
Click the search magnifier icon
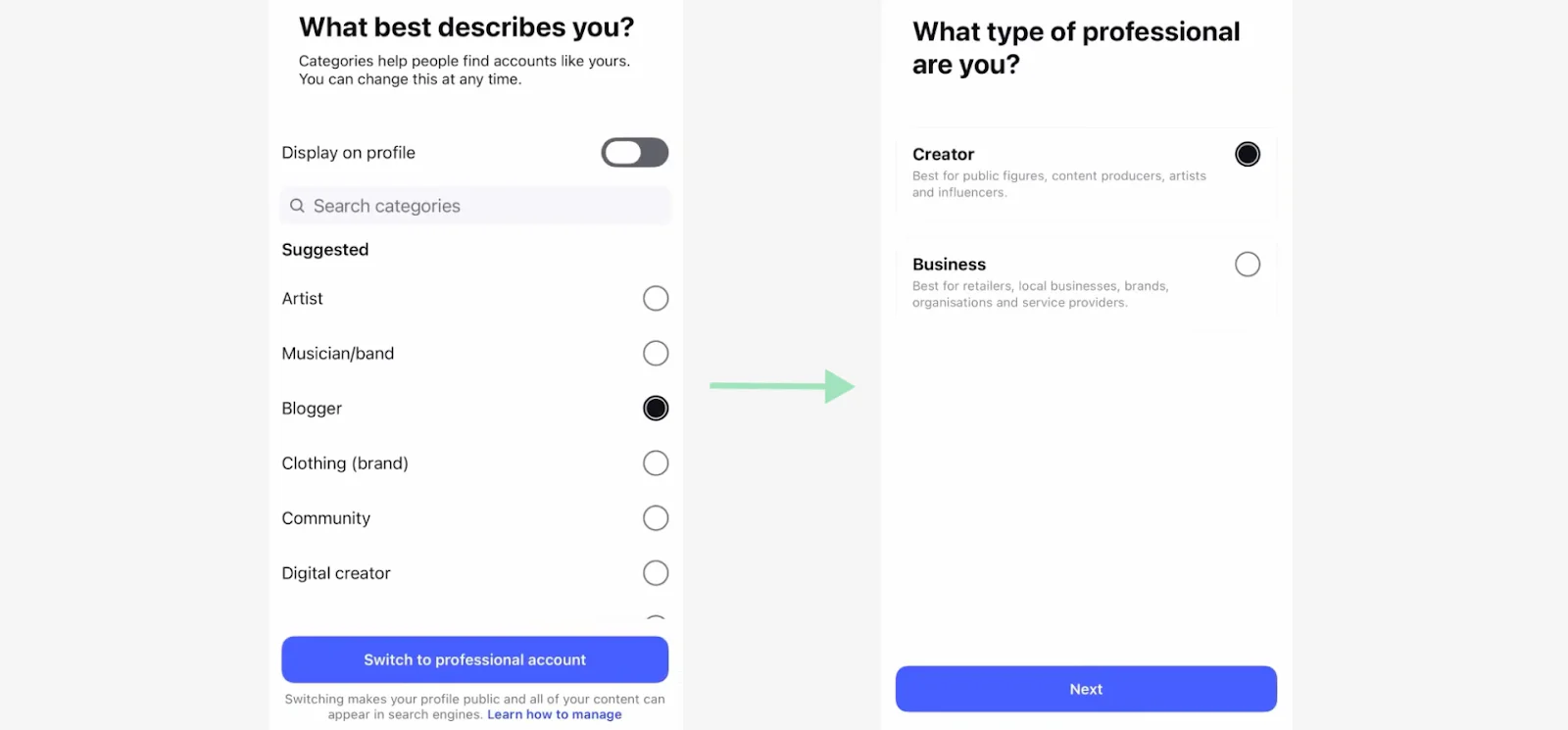coord(297,206)
